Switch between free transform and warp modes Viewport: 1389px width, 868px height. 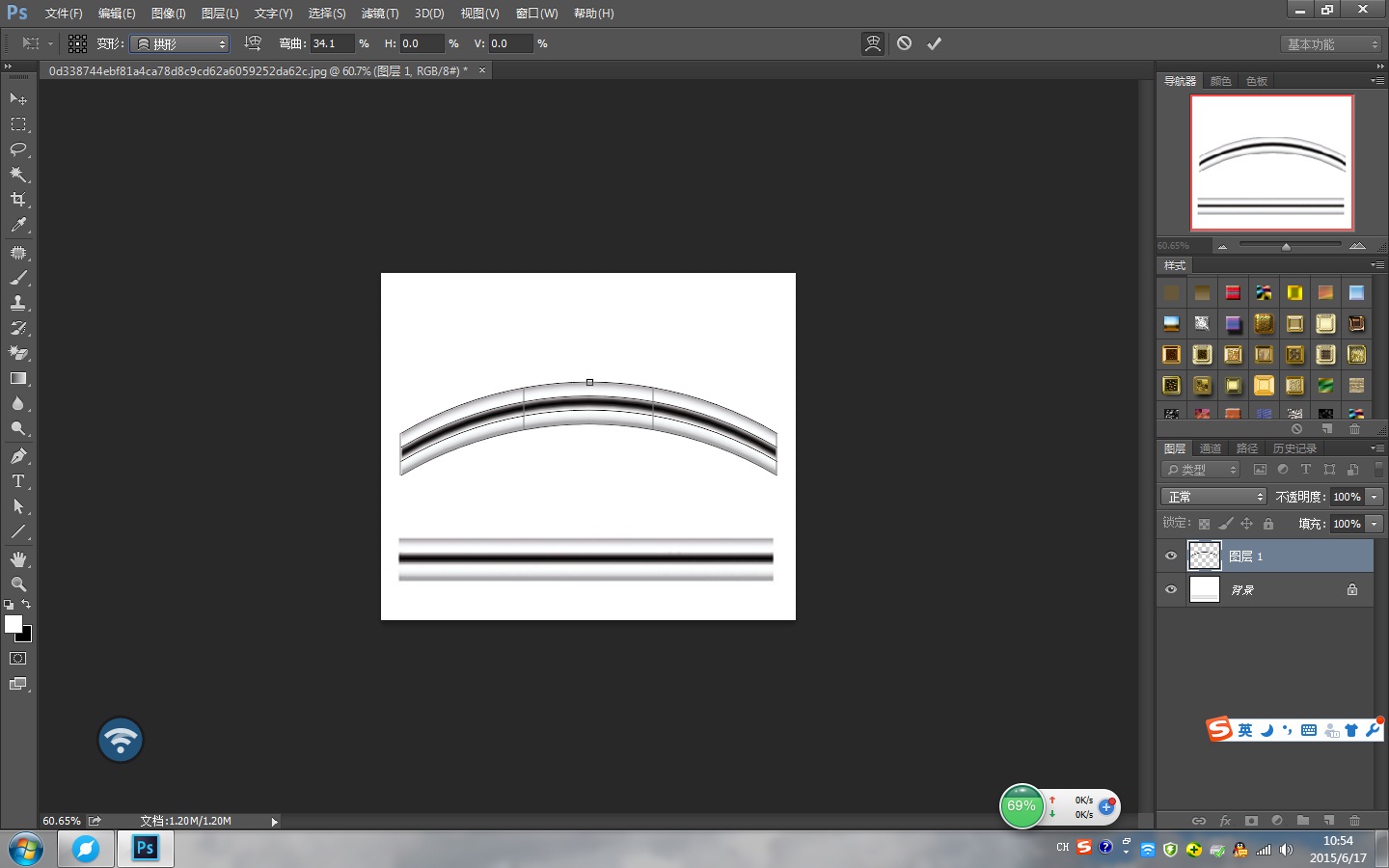(x=872, y=43)
